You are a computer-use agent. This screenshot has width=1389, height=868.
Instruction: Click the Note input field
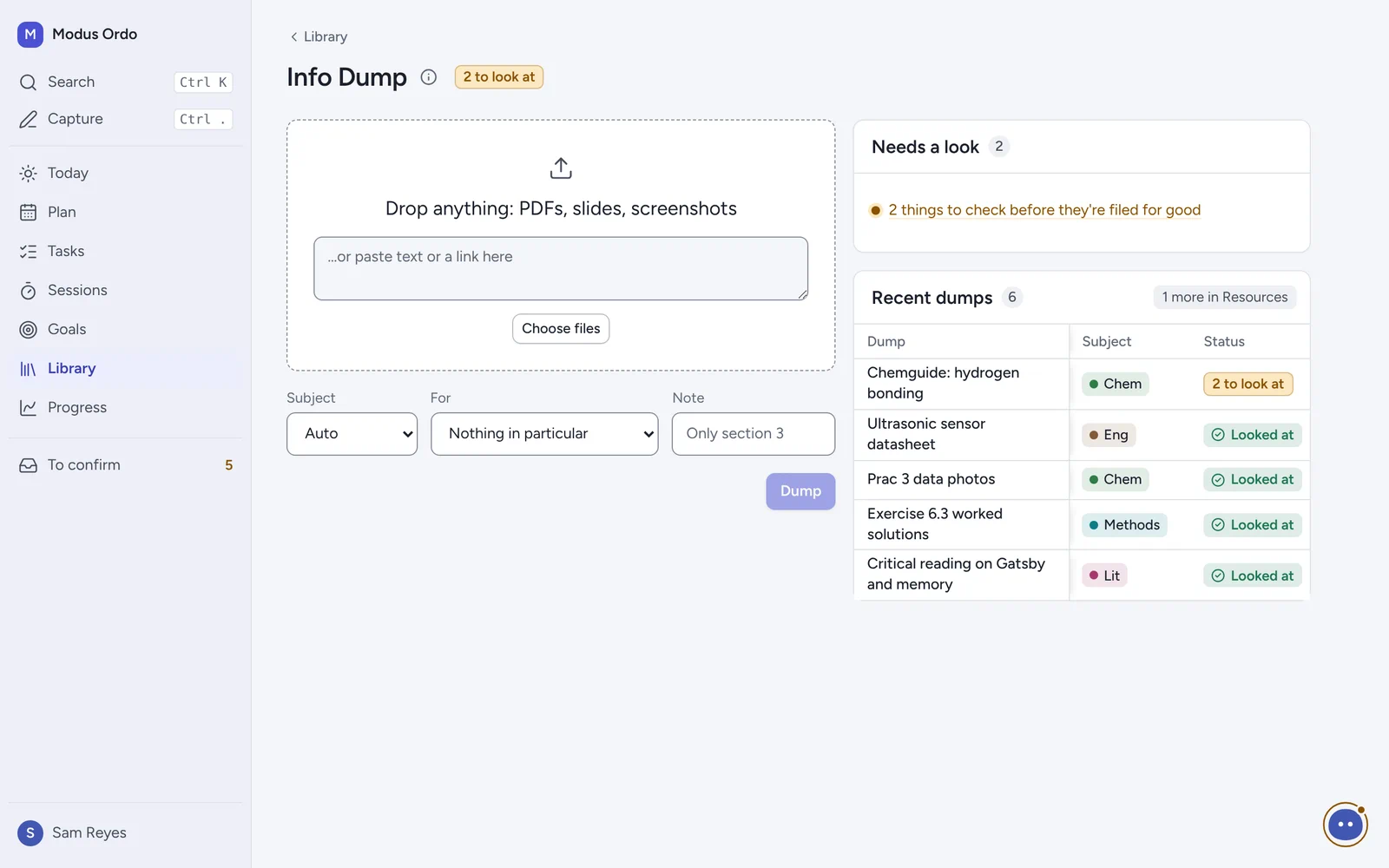[754, 434]
